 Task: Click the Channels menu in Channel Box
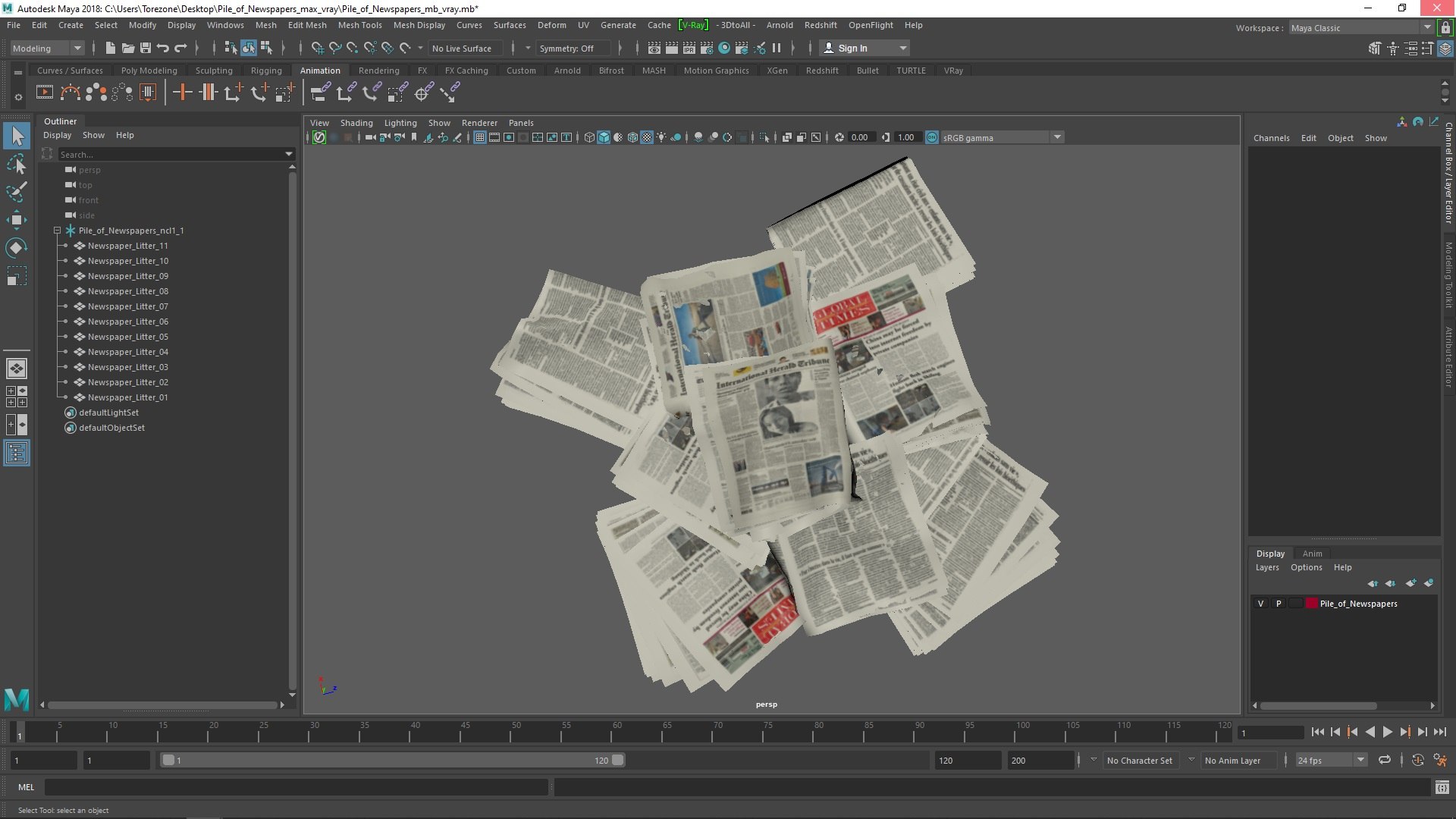tap(1271, 138)
